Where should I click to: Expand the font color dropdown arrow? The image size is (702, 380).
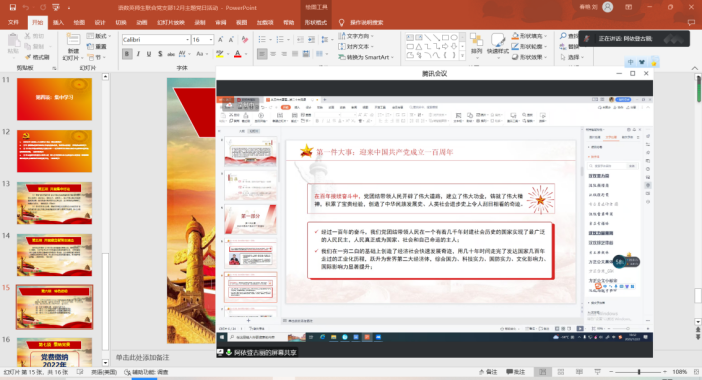pyautogui.click(x=246, y=54)
